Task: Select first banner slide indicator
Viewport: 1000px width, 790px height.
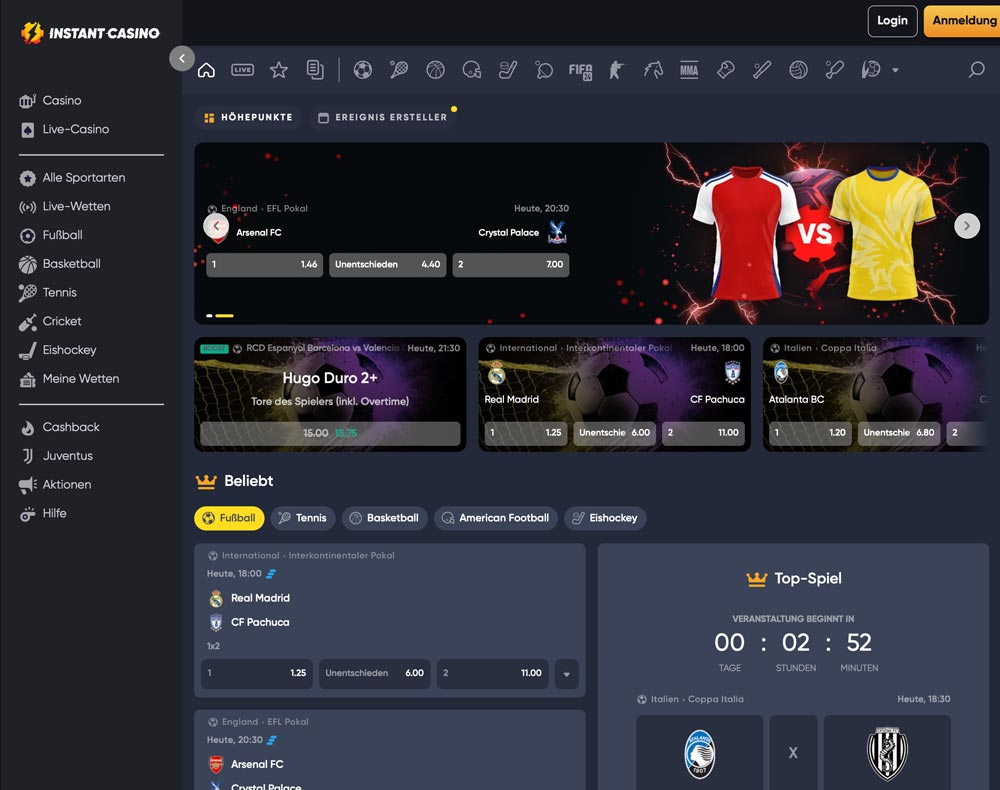Action: click(209, 316)
